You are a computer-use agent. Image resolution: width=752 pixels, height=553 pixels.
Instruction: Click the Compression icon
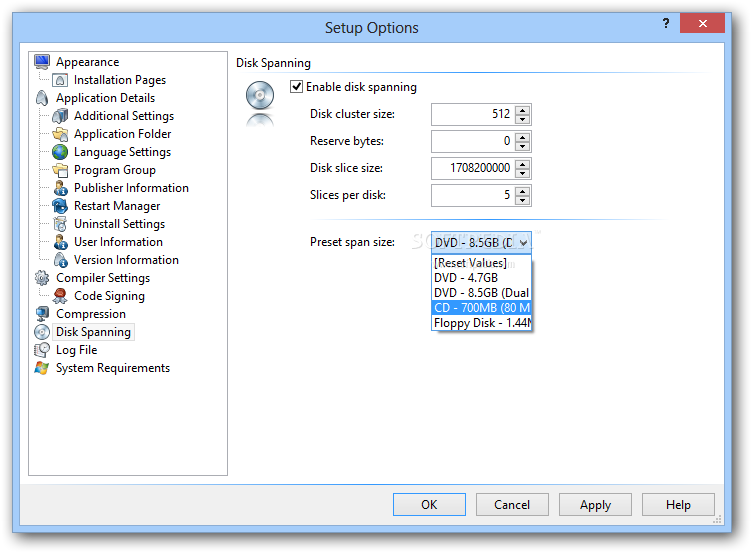click(x=42, y=314)
